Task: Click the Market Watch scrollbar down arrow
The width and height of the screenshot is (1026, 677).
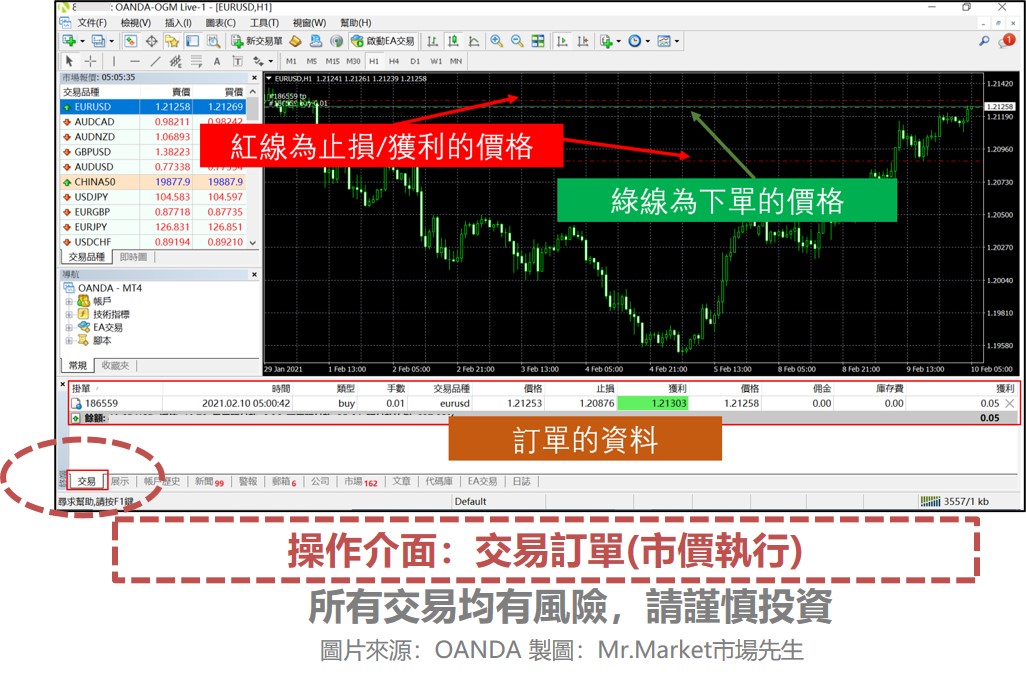Action: point(253,243)
